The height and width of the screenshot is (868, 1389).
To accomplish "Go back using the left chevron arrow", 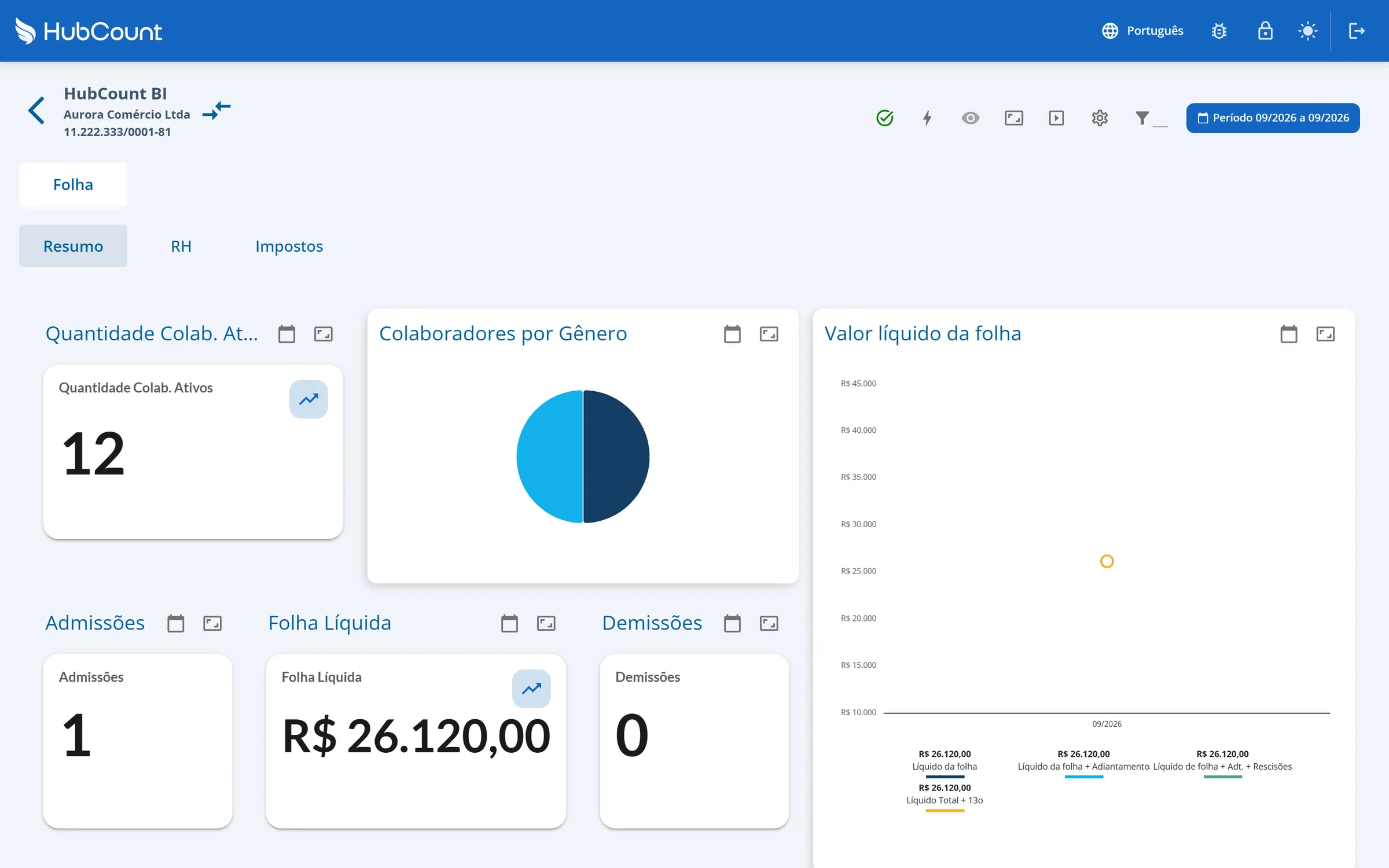I will (x=36, y=111).
